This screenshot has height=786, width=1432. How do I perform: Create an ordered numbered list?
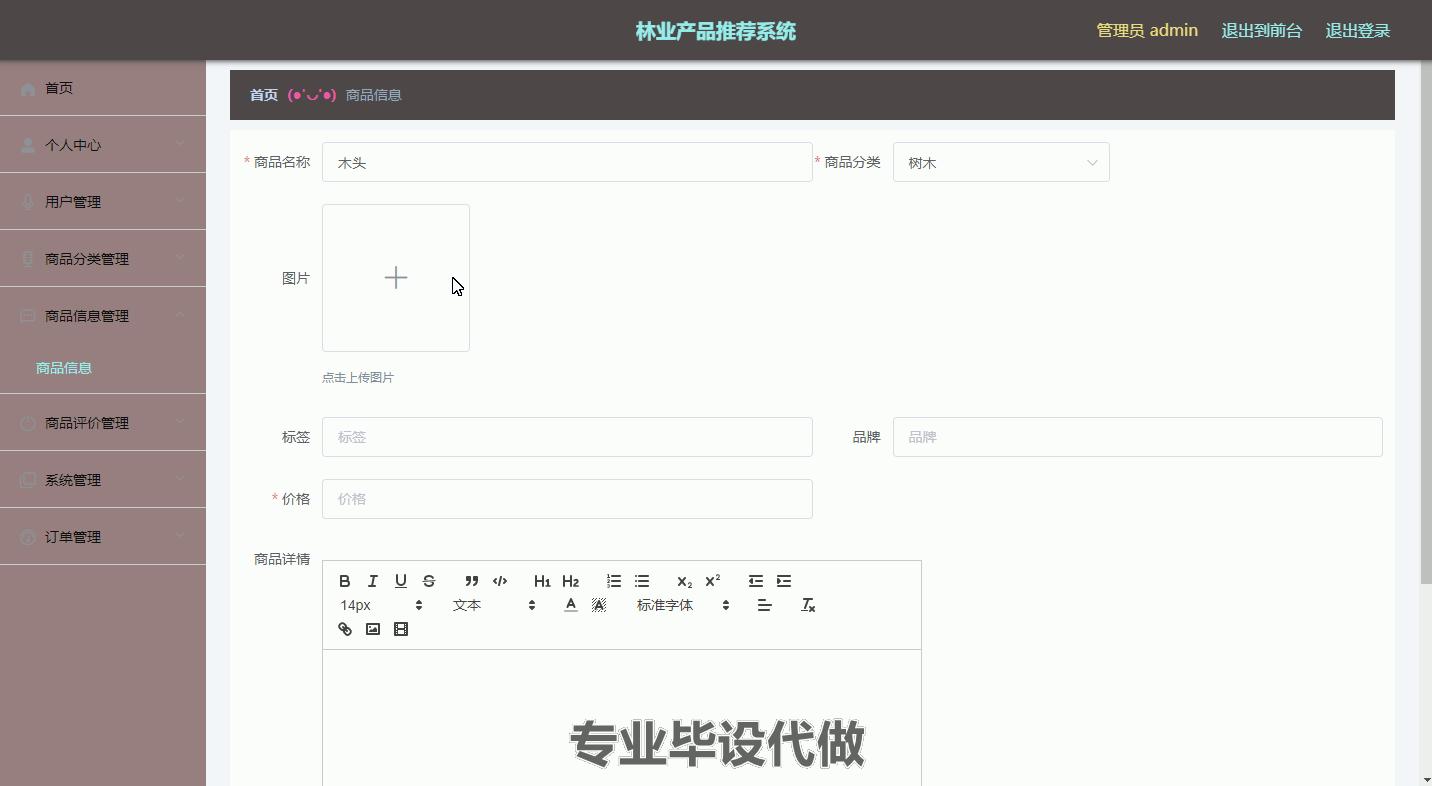pos(614,581)
